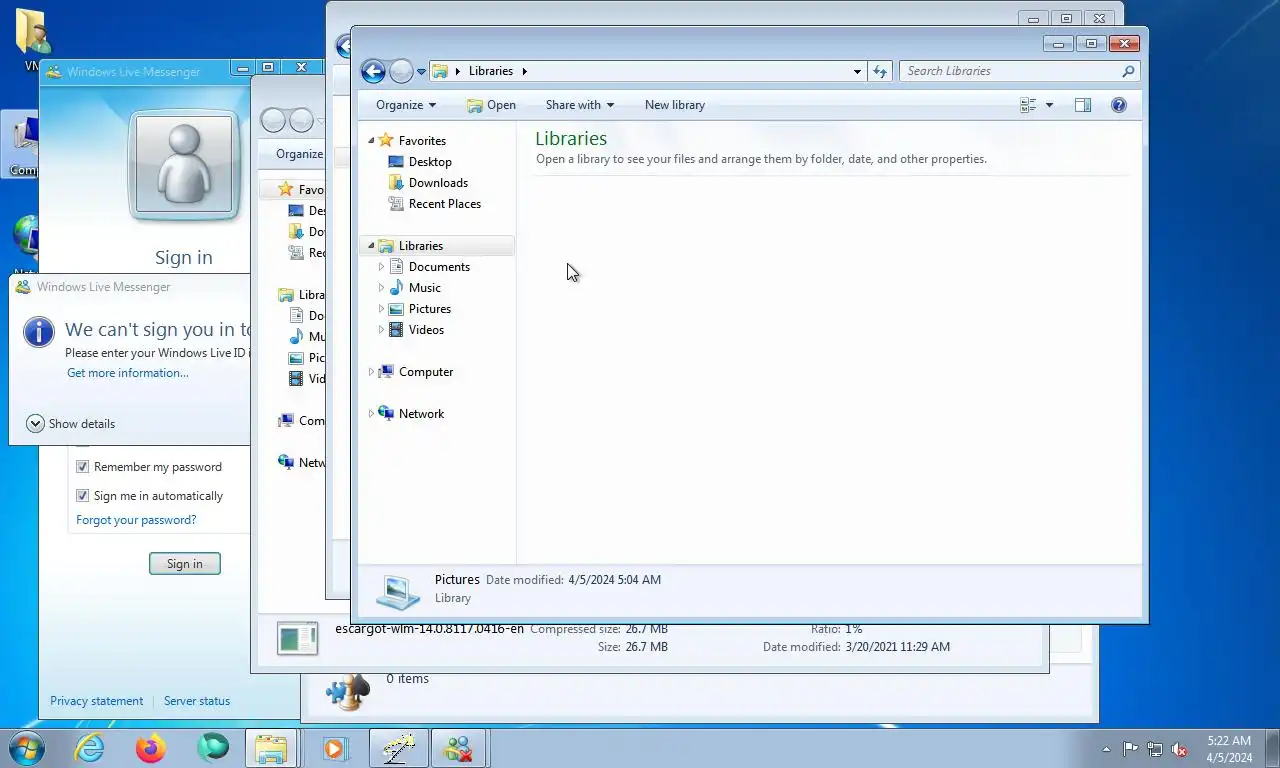
Task: Open the Privacy statement link
Action: (97, 701)
